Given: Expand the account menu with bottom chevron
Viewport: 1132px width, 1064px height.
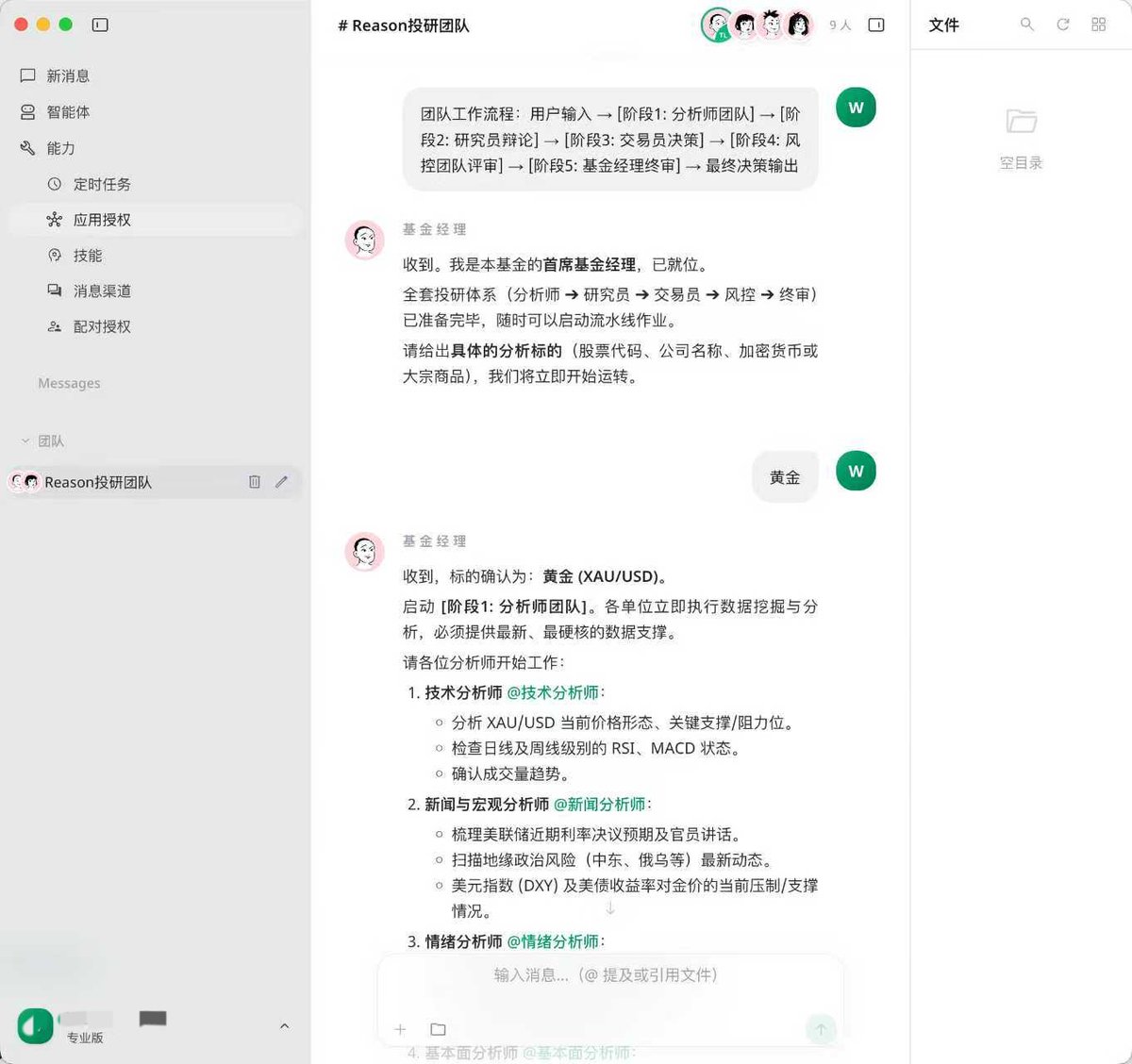Looking at the screenshot, I should pos(284,1026).
